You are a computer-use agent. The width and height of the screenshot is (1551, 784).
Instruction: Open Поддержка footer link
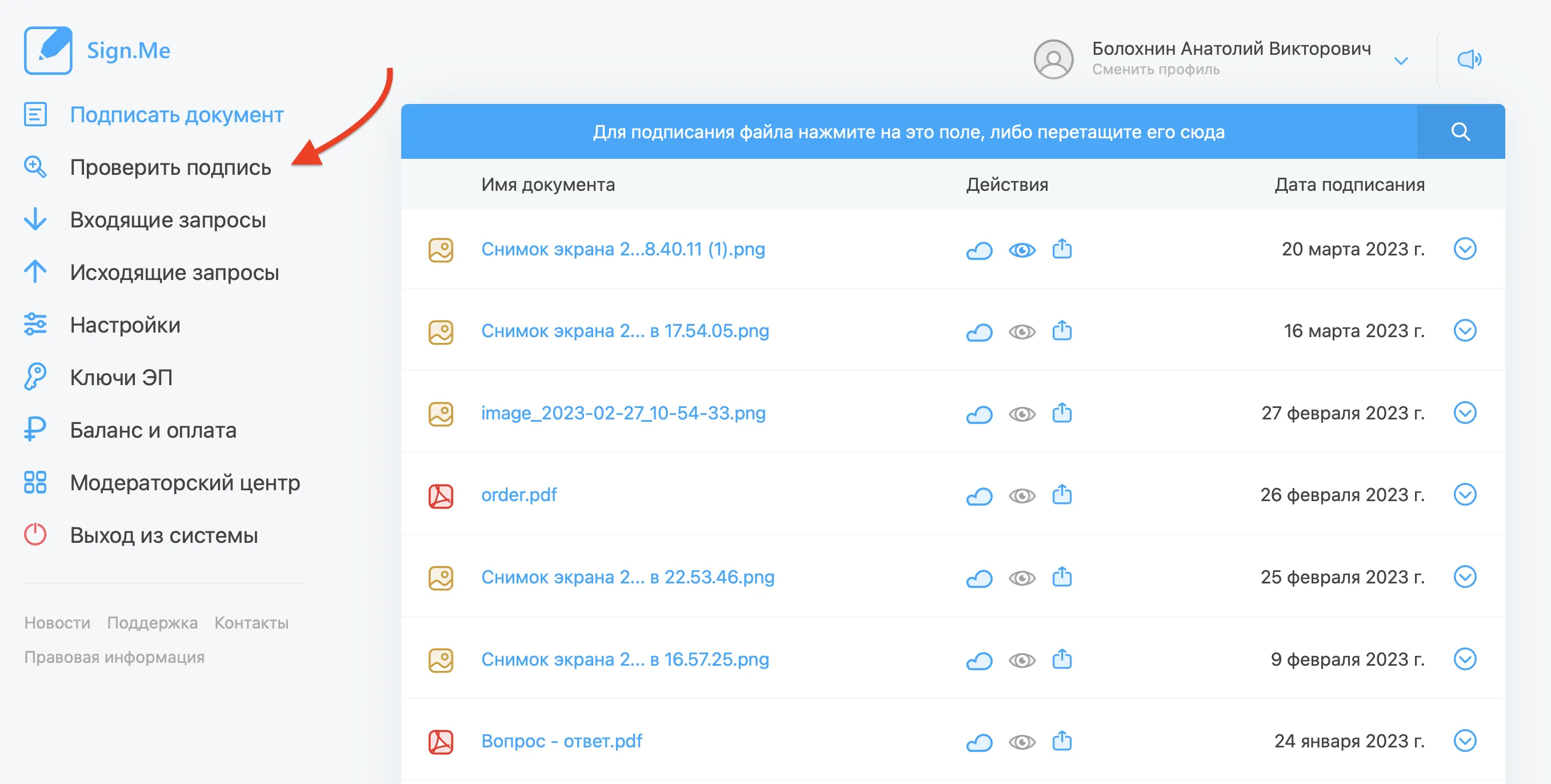point(153,623)
